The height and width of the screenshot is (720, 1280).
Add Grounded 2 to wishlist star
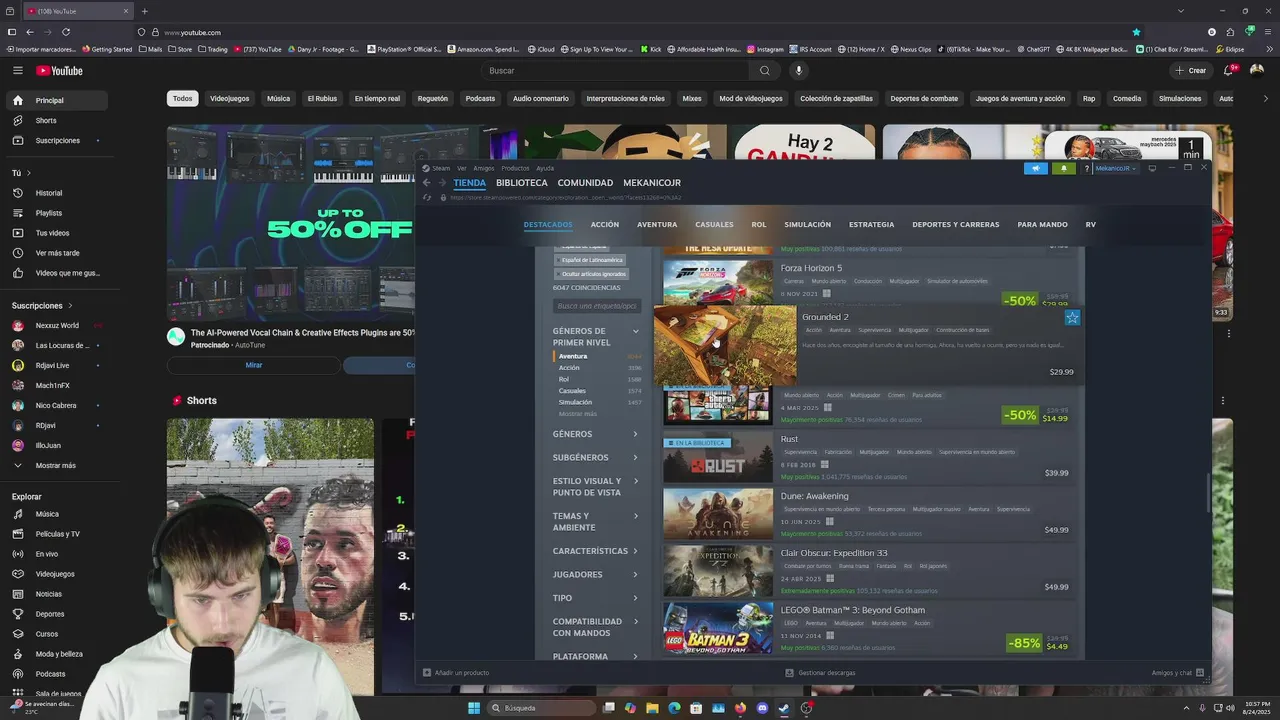pyautogui.click(x=1072, y=318)
